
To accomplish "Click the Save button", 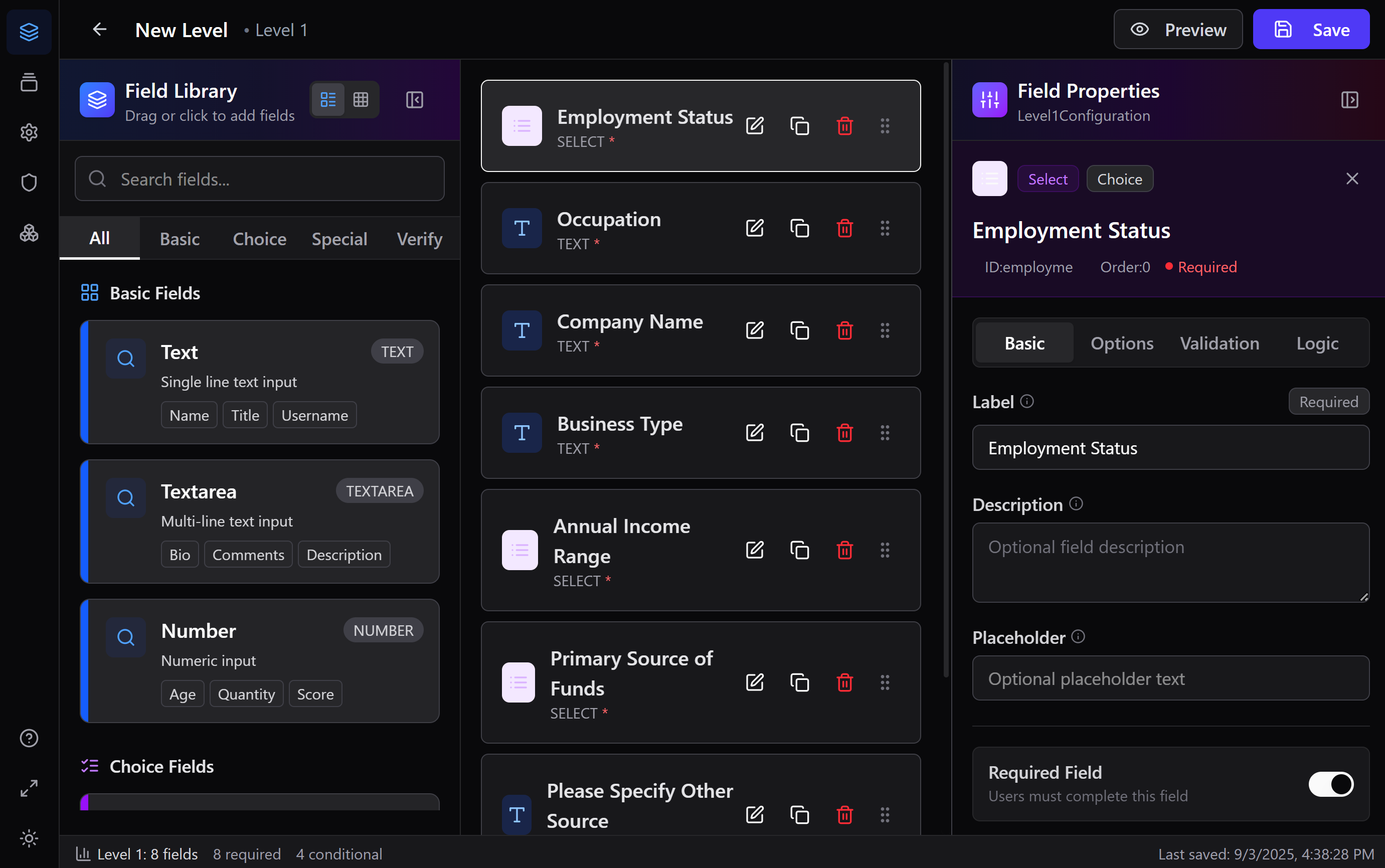I will click(1311, 29).
